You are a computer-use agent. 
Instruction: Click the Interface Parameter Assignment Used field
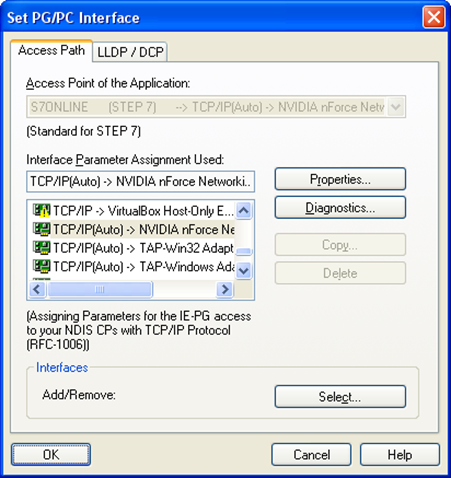pos(141,182)
